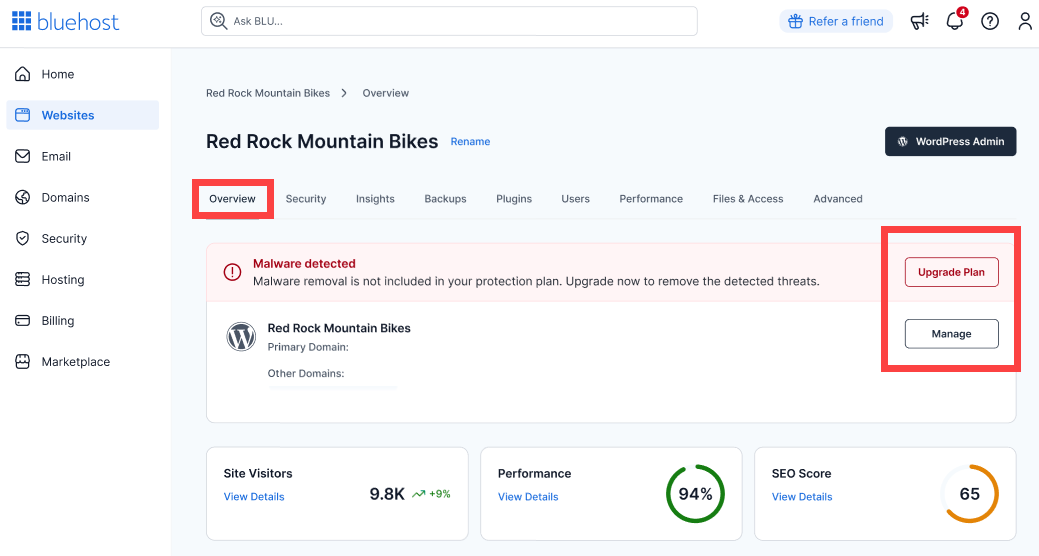The height and width of the screenshot is (556, 1039).
Task: Switch to the Advanced tab
Action: (x=838, y=199)
